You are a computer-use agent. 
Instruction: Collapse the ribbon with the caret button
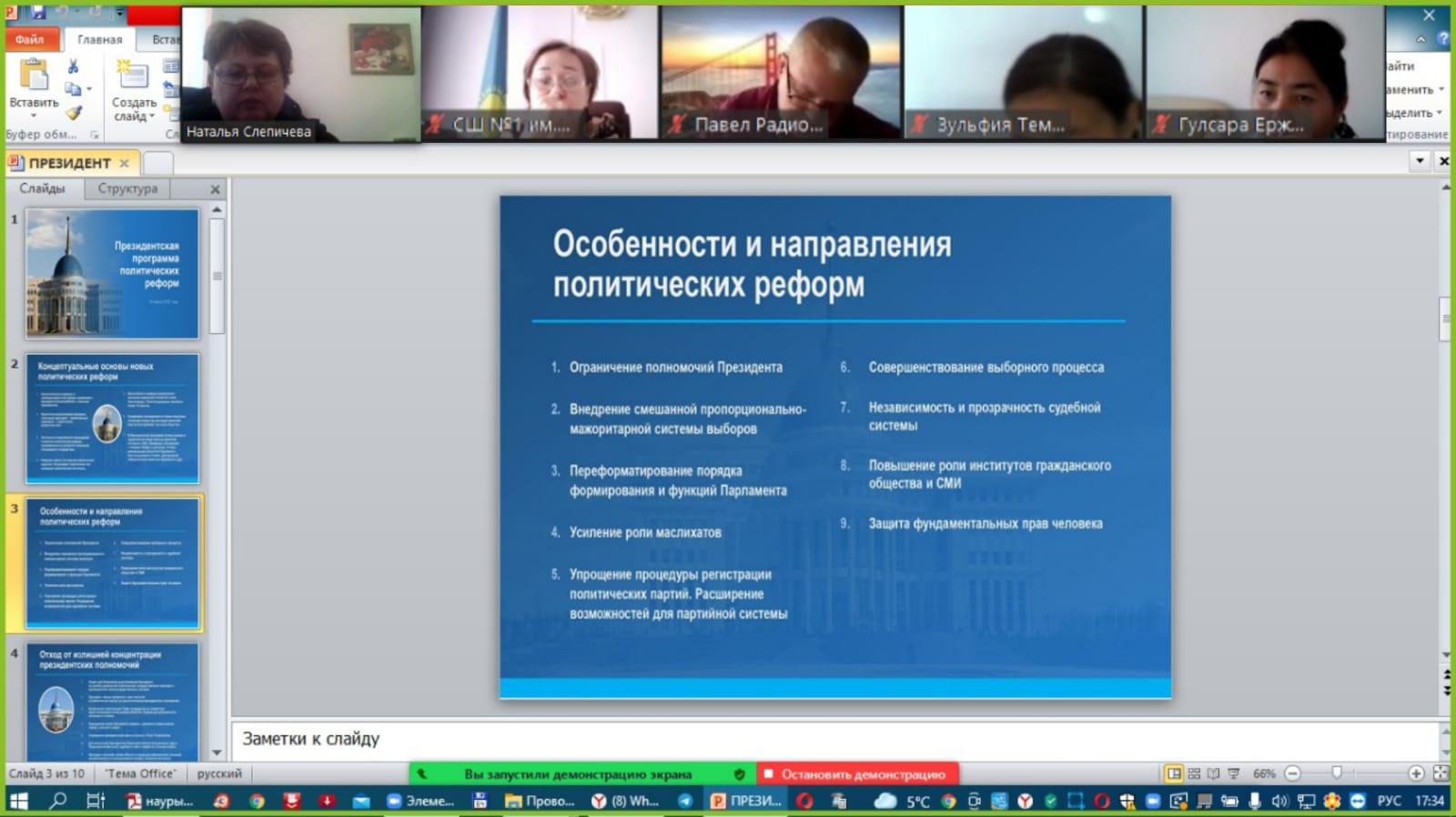tap(1421, 39)
